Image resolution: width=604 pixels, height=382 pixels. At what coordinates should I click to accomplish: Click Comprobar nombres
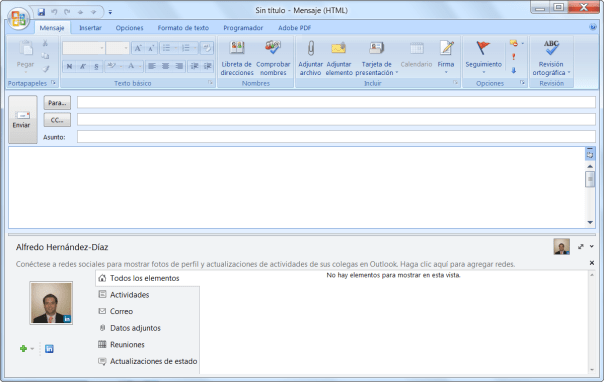click(x=273, y=57)
